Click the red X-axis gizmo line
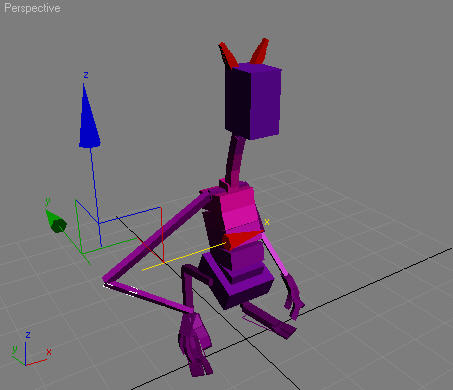 (x=162, y=234)
